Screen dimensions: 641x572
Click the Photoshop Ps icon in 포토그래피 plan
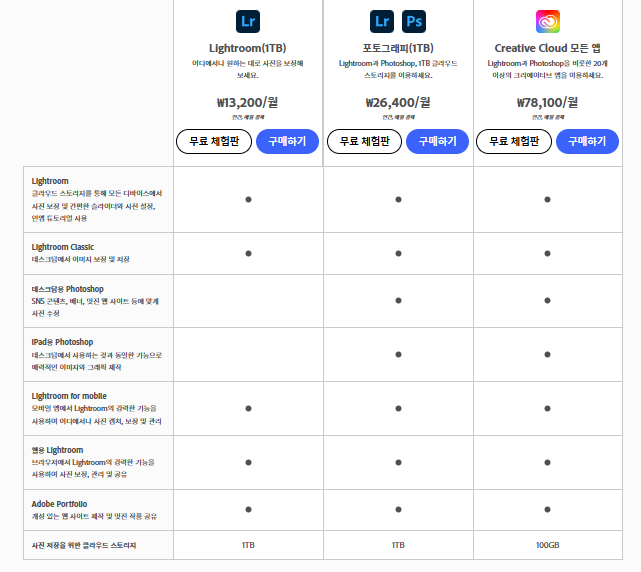pos(414,21)
